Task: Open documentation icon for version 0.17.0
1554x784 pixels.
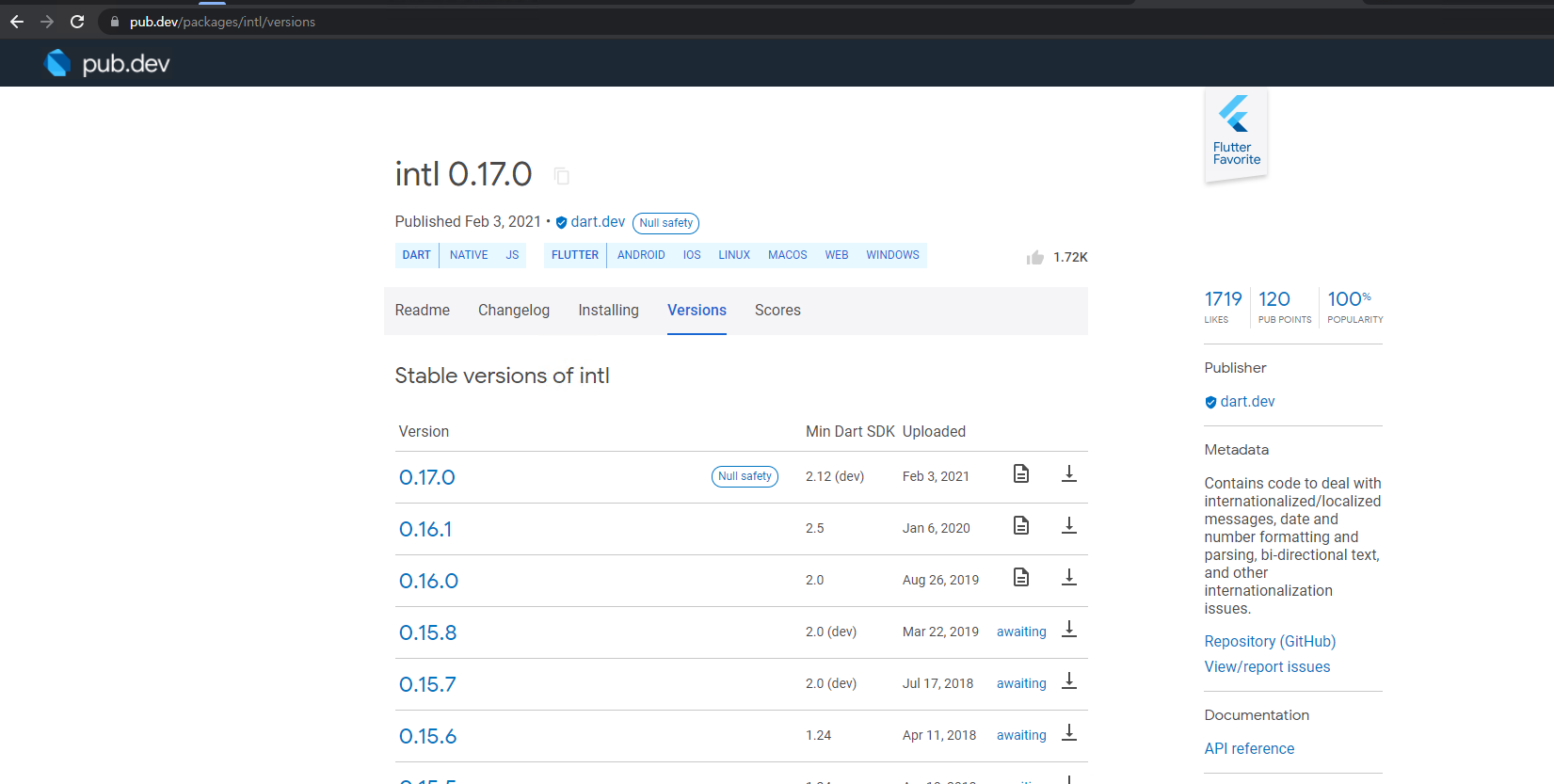Action: 1021,473
